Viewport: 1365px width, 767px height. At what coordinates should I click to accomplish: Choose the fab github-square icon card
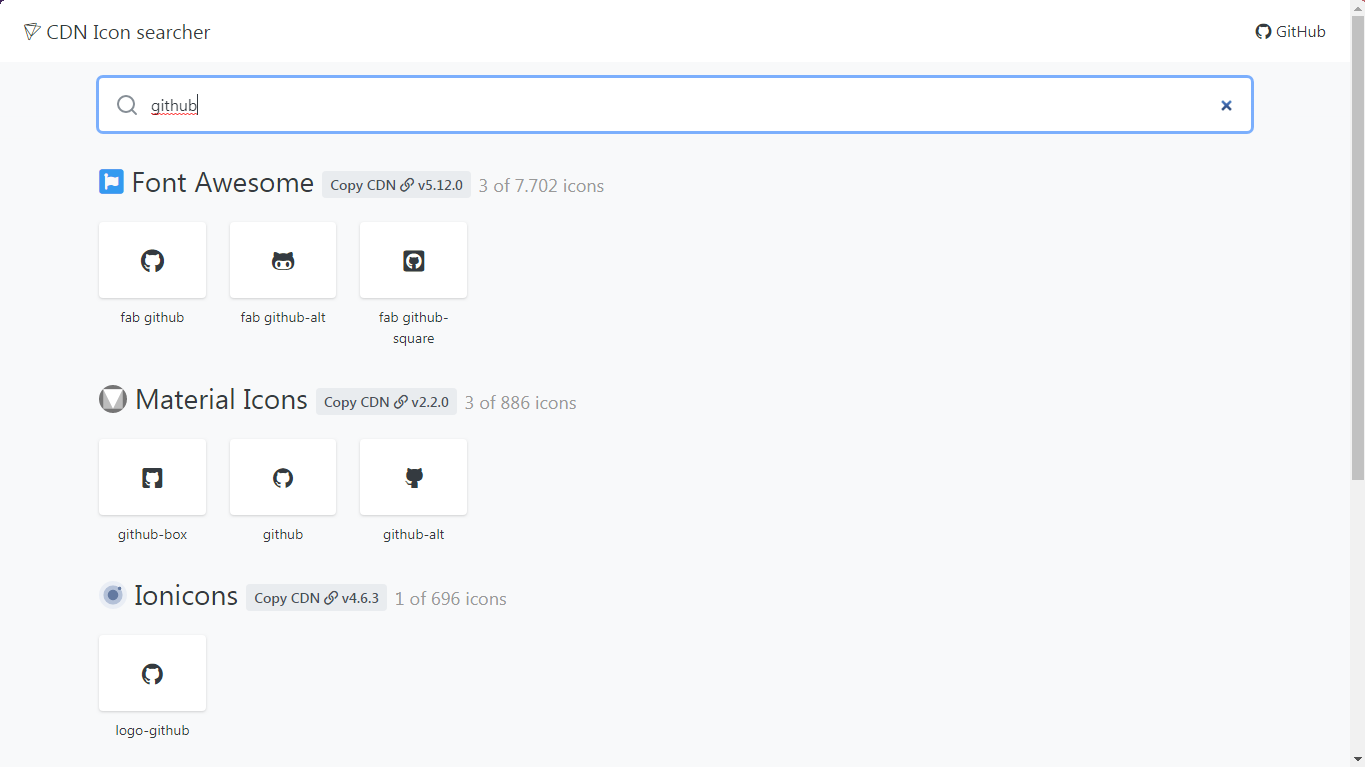[x=413, y=260]
